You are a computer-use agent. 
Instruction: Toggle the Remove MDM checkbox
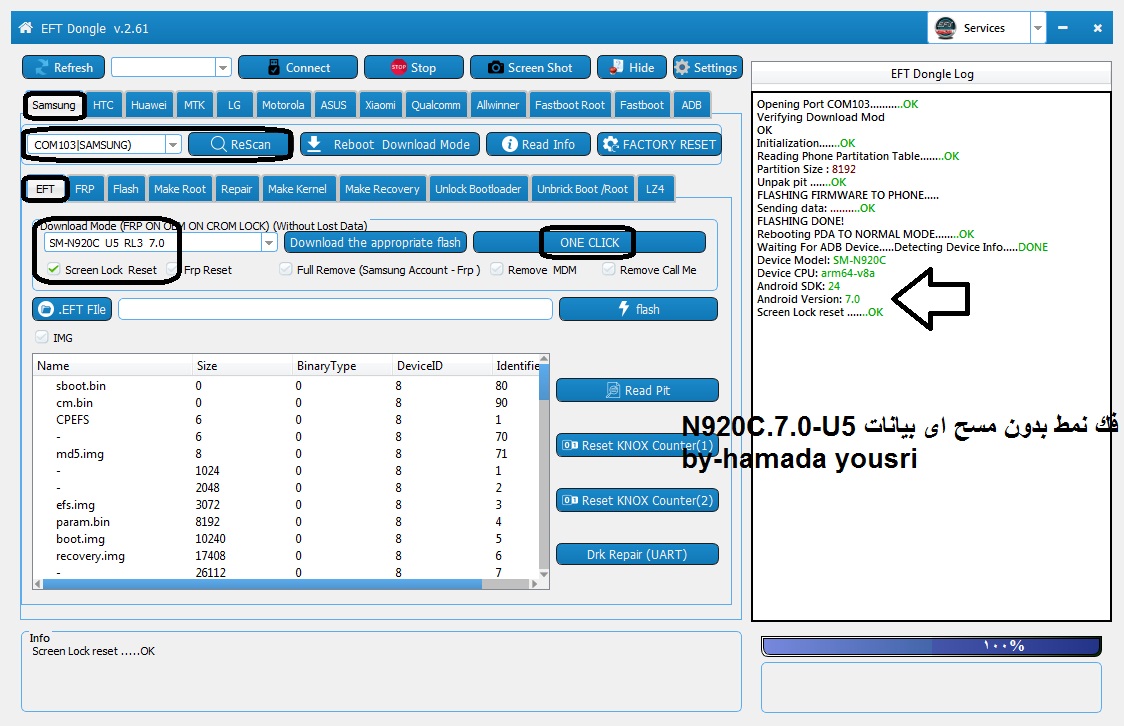point(496,269)
